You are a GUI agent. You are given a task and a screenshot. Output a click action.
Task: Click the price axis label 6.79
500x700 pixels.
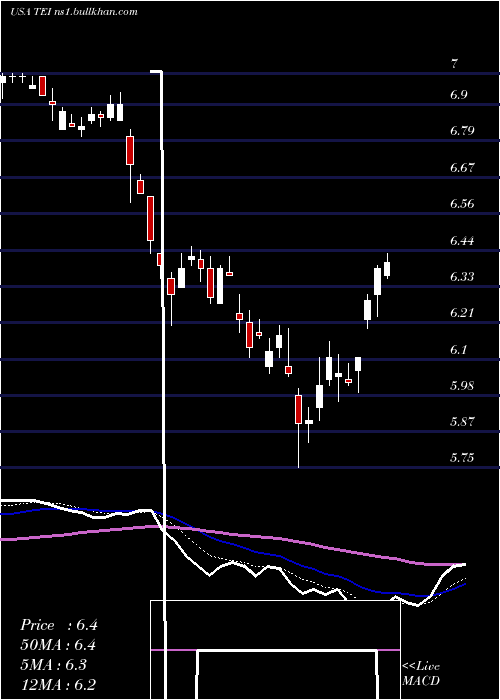462,131
